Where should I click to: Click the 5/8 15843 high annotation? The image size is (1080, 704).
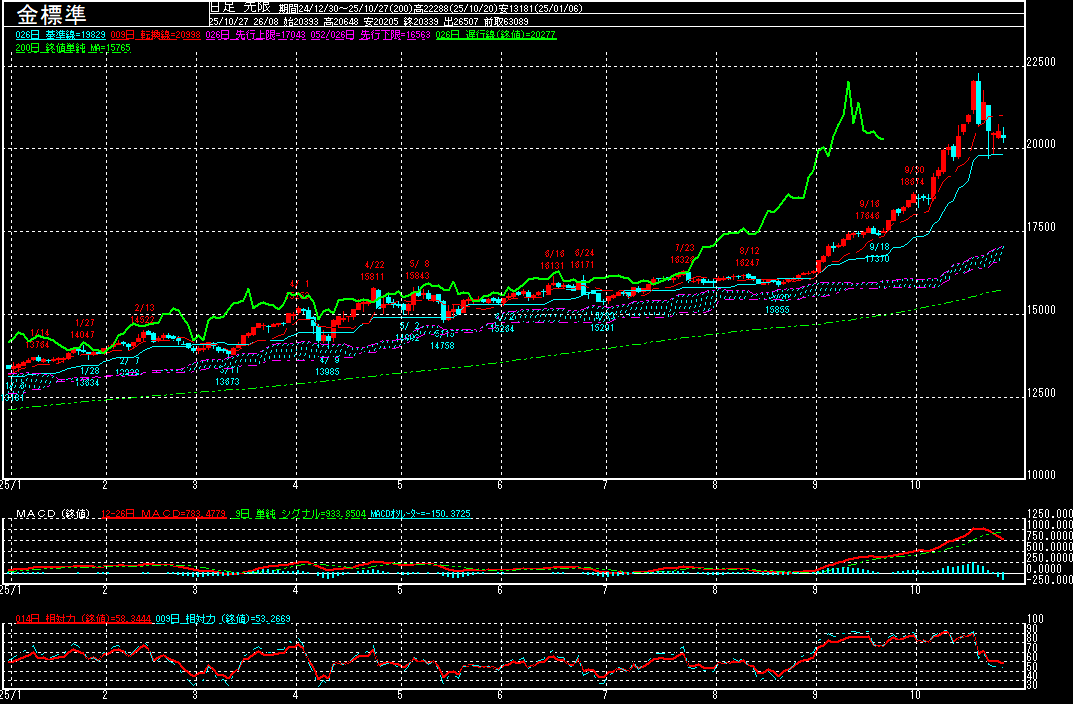point(418,269)
